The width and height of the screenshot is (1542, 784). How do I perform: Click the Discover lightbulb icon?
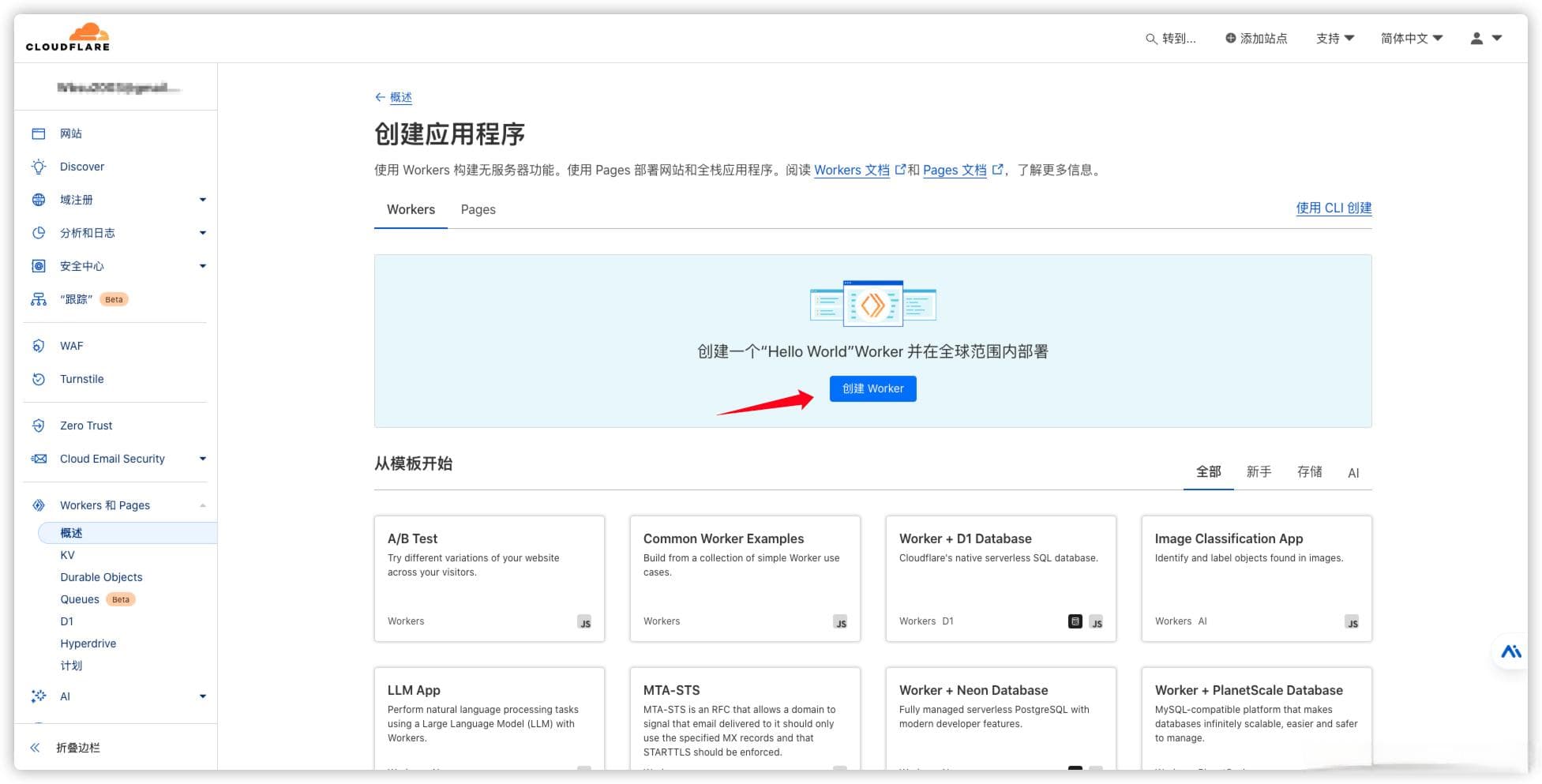[38, 167]
